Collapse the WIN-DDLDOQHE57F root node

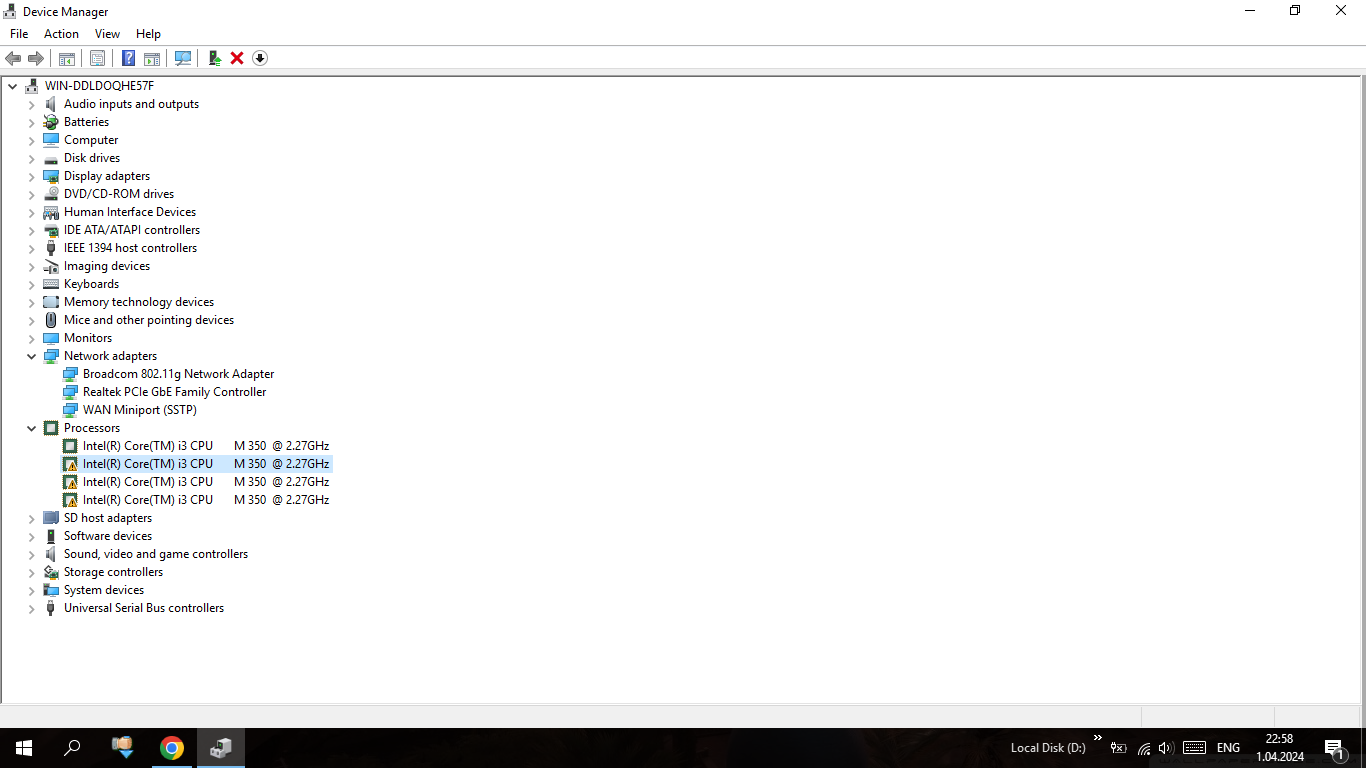pyautogui.click(x=13, y=86)
